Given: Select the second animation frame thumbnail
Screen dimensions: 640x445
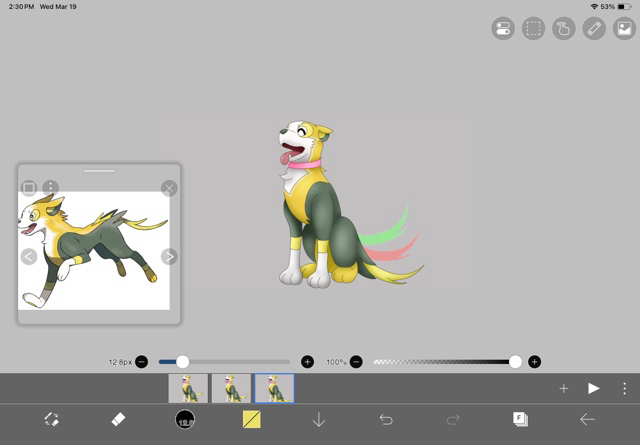Looking at the screenshot, I should click(x=231, y=388).
